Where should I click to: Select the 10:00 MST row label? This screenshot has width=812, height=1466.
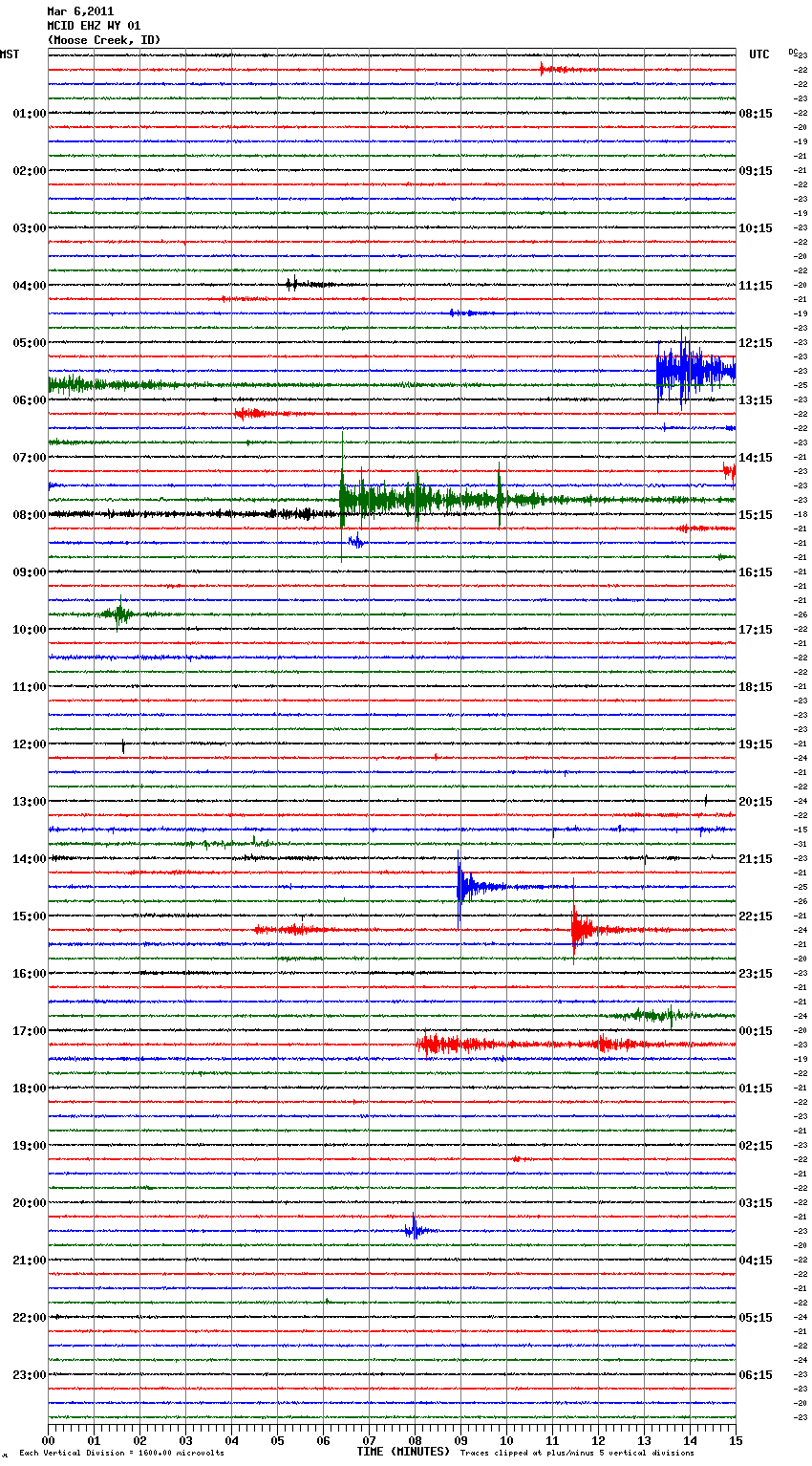click(30, 630)
